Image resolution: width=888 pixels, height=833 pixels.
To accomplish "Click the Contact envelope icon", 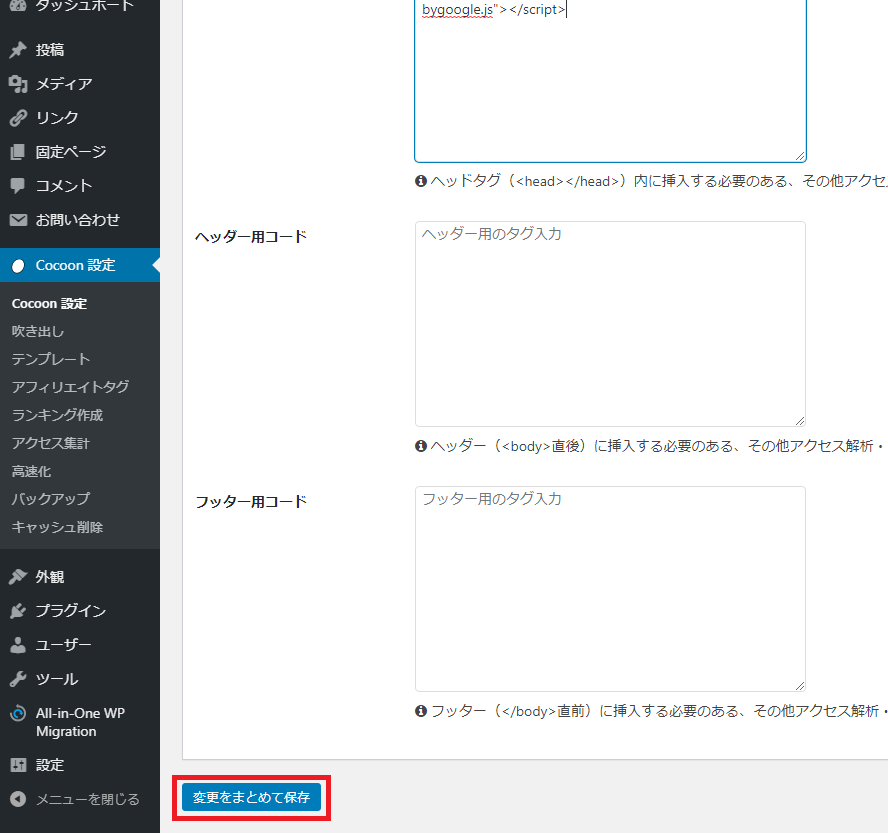I will (x=18, y=220).
